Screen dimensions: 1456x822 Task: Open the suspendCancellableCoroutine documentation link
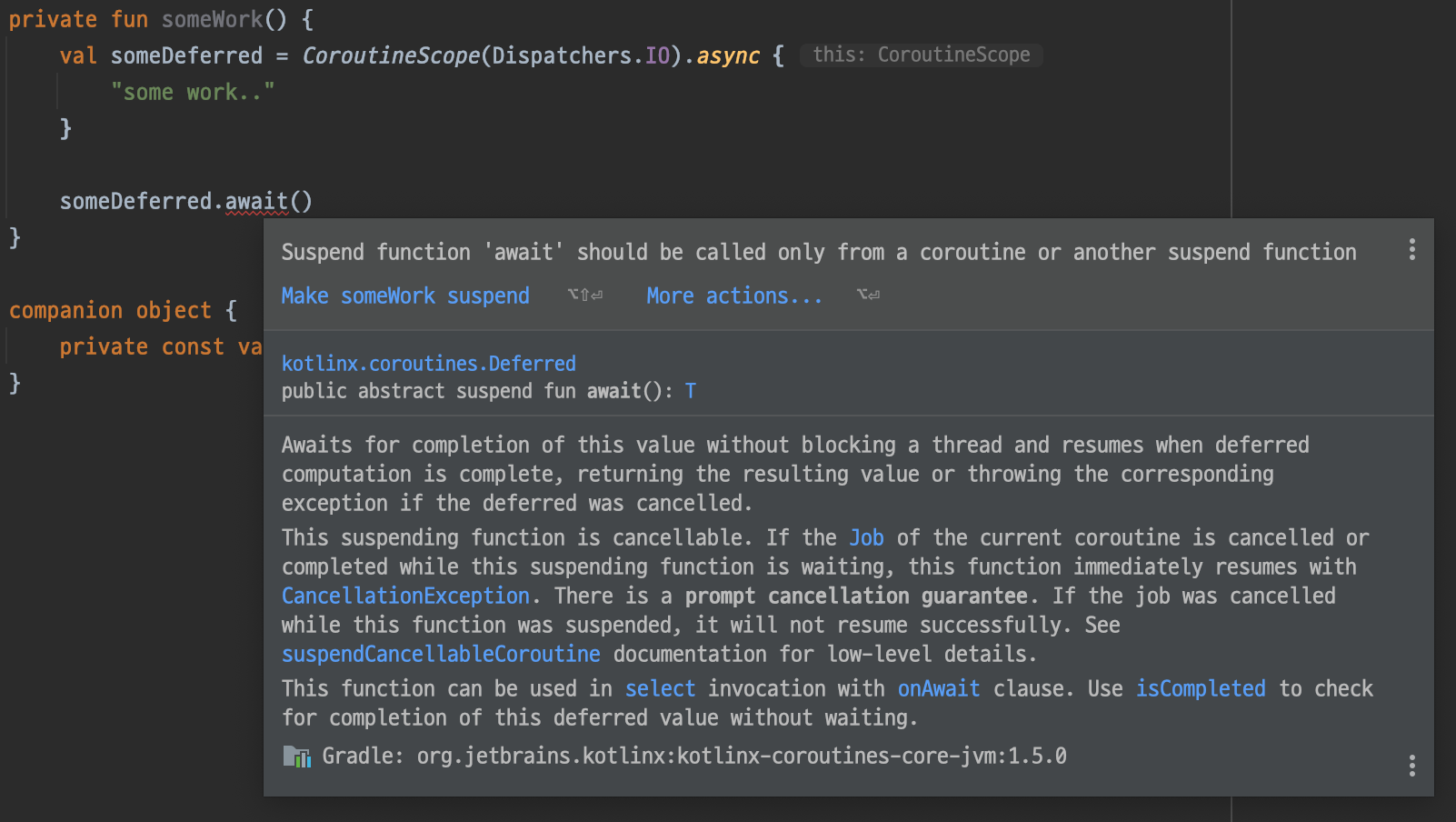click(x=440, y=654)
